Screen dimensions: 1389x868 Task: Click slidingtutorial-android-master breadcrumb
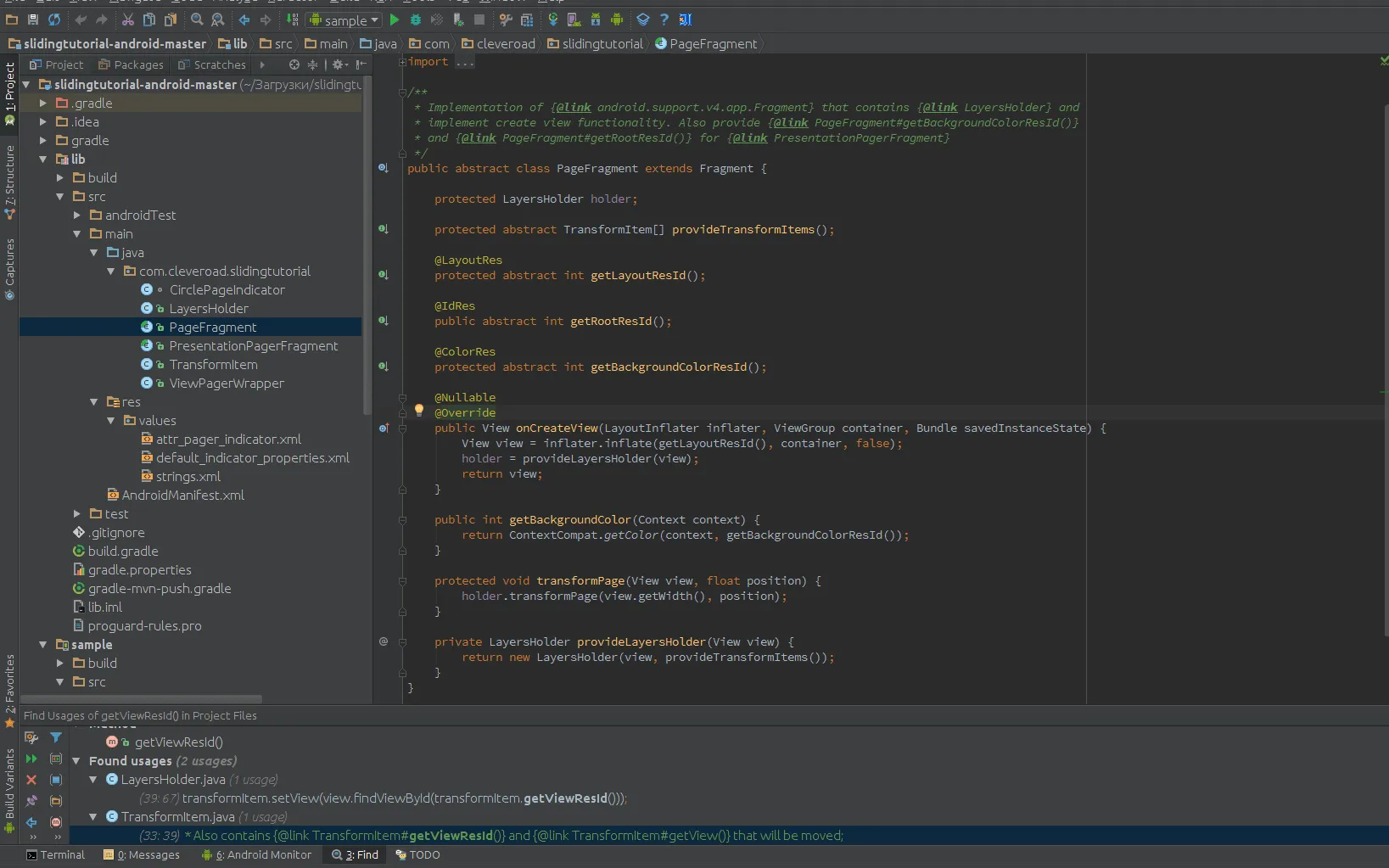click(108, 43)
